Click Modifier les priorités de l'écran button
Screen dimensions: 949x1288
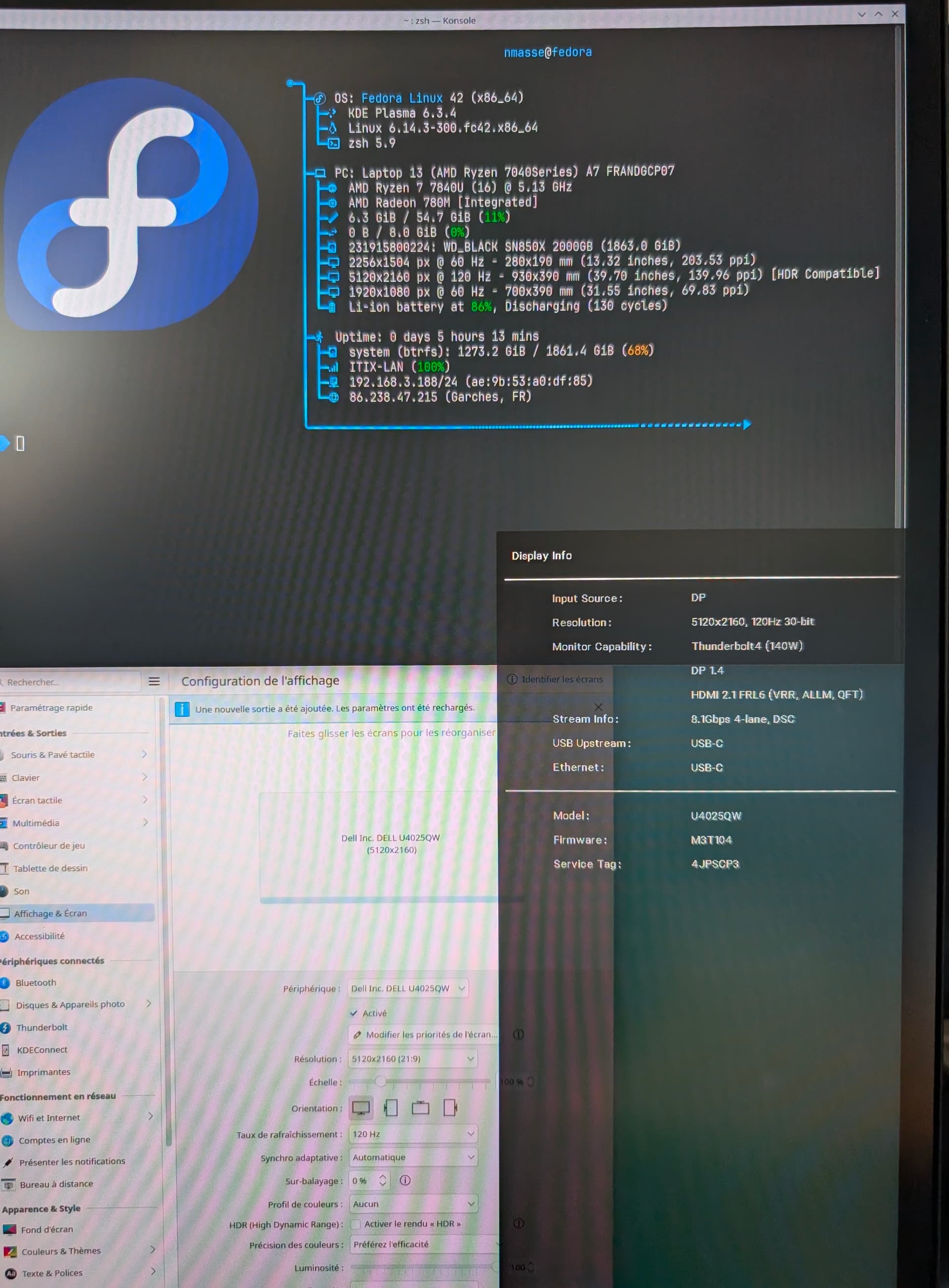click(424, 1035)
